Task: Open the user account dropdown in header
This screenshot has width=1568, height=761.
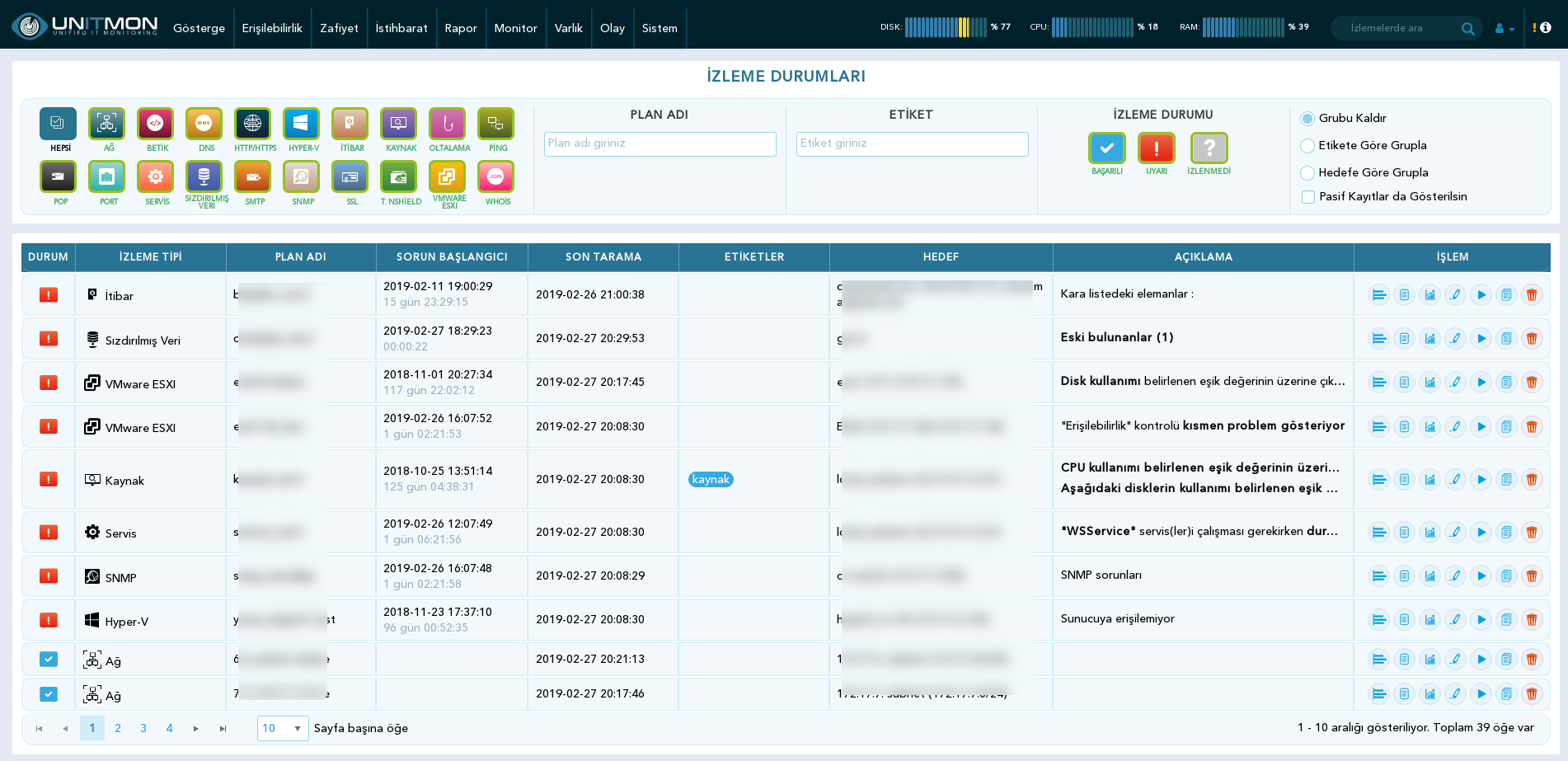Action: point(1505,28)
